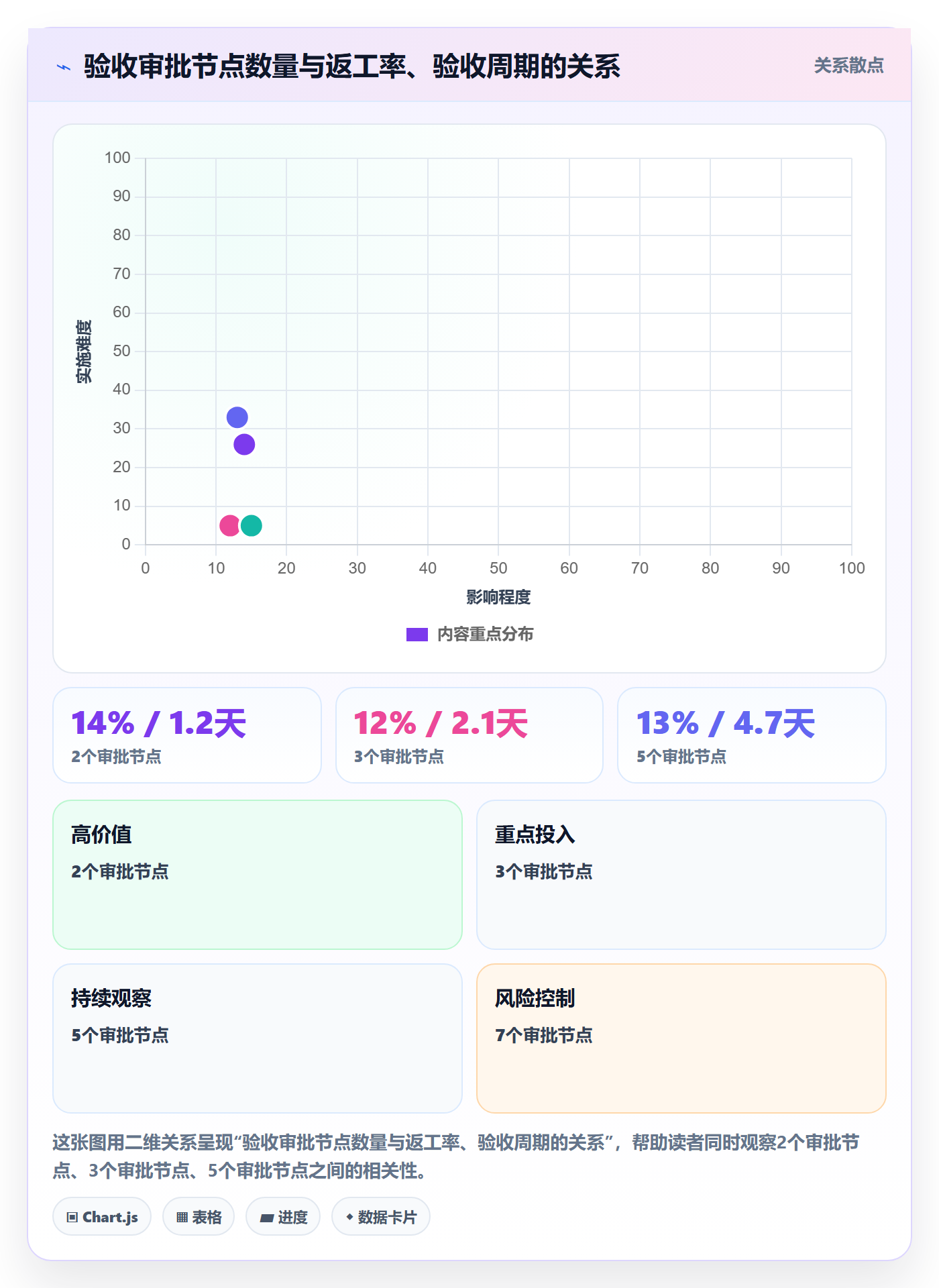
Task: Click 2个审批节点 under the 14% stat
Action: coord(116,757)
